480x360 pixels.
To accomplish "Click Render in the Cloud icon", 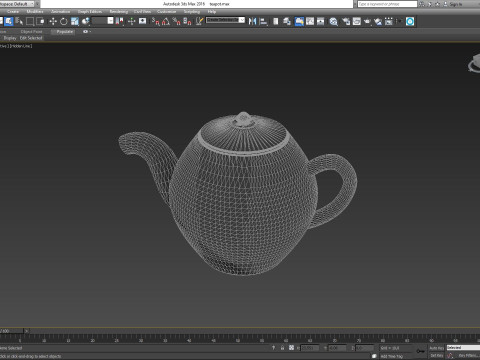I will (378, 21).
